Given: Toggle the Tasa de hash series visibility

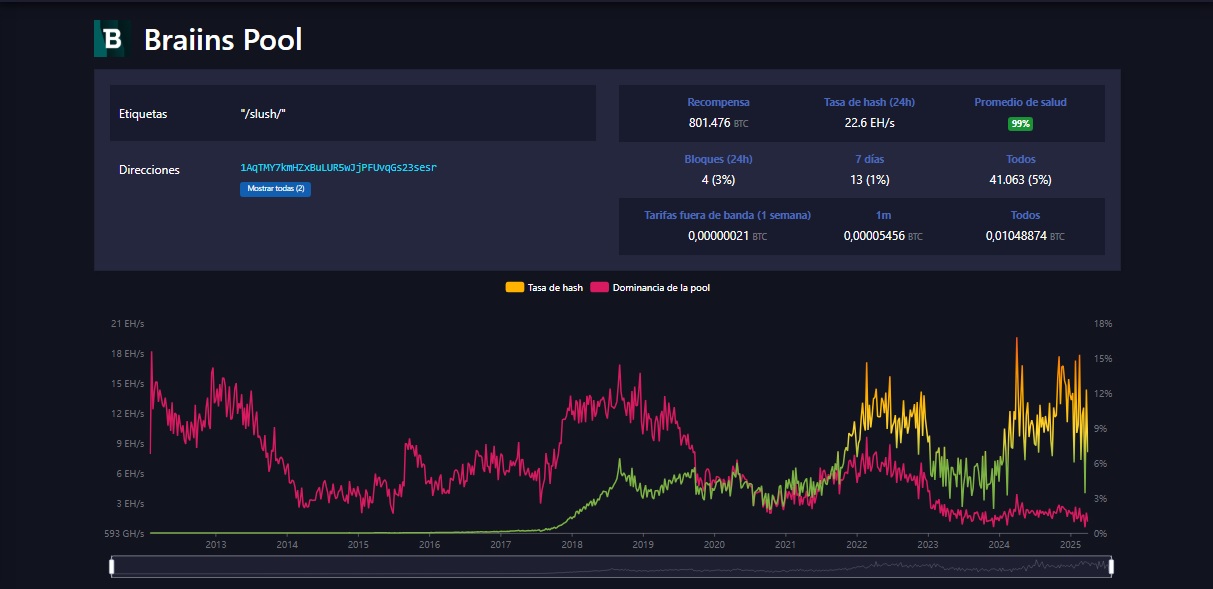Looking at the screenshot, I should tap(543, 287).
